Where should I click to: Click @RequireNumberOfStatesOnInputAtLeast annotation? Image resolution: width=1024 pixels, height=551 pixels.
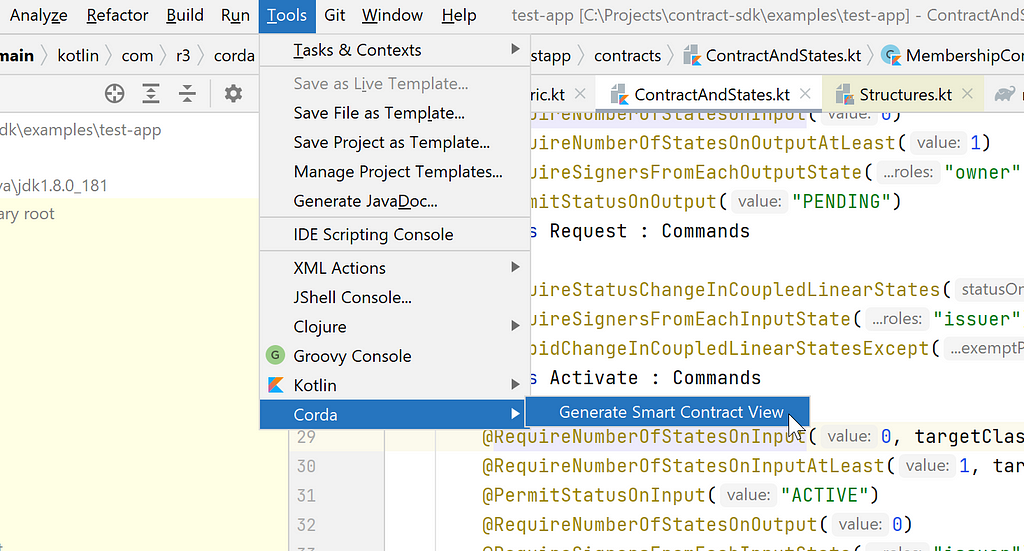[x=682, y=466]
